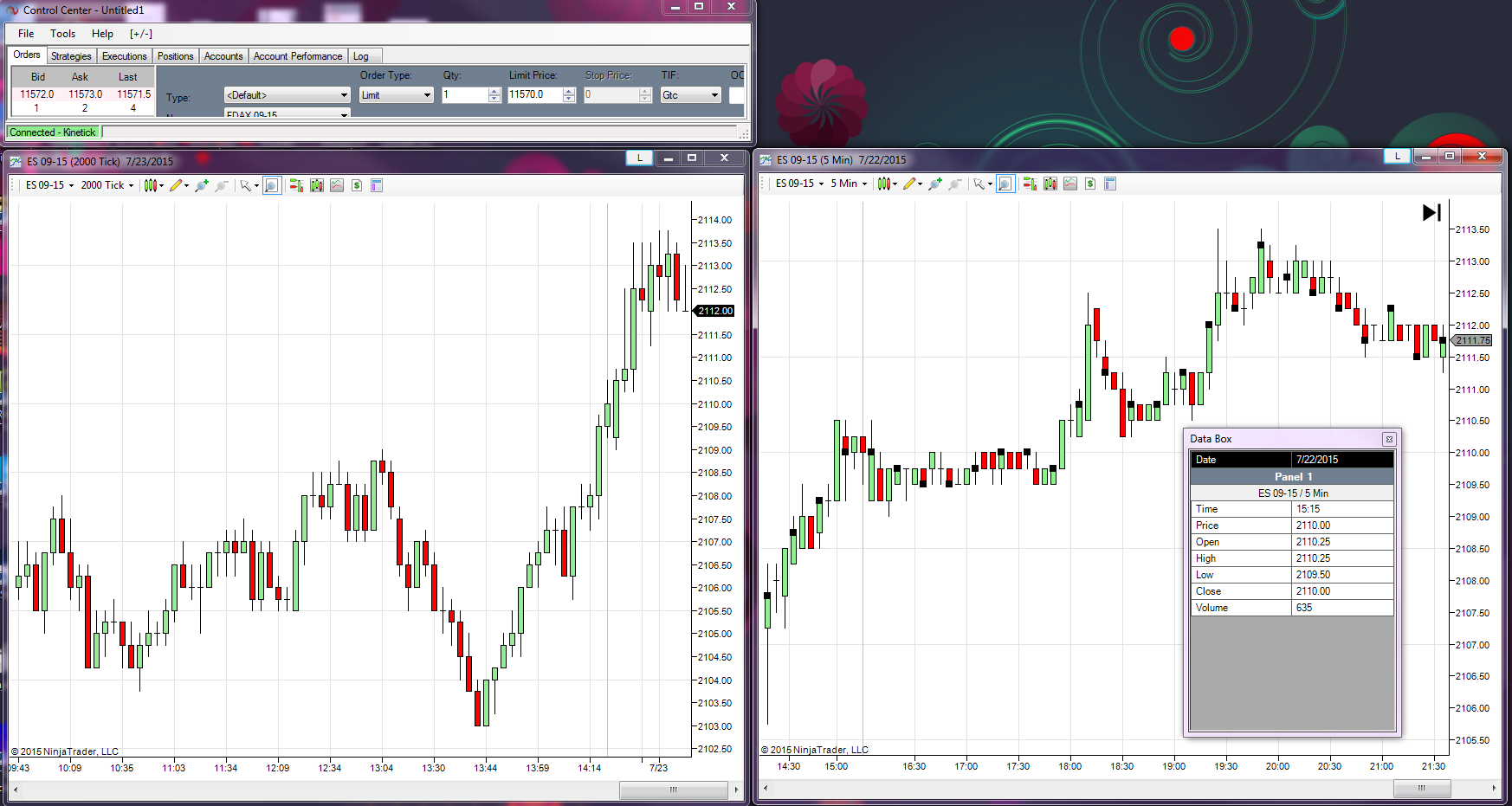Click the Qty input field

465,95
